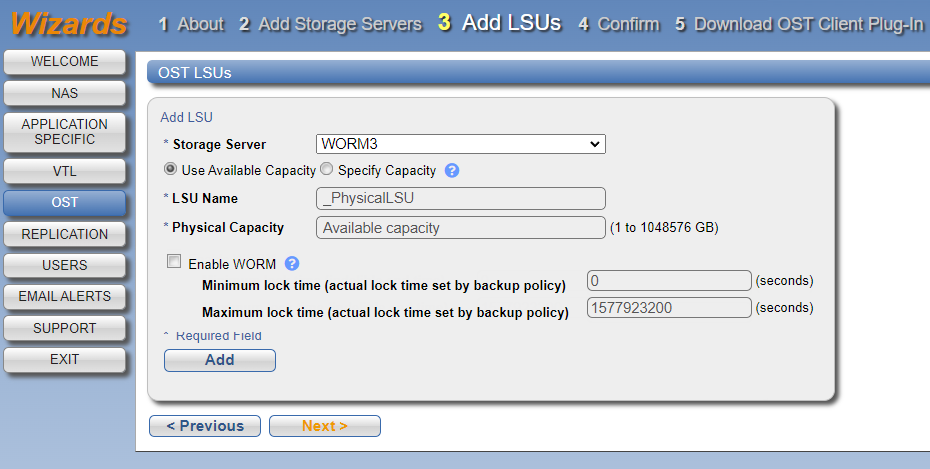Click the Minimum lock time field

click(x=669, y=280)
